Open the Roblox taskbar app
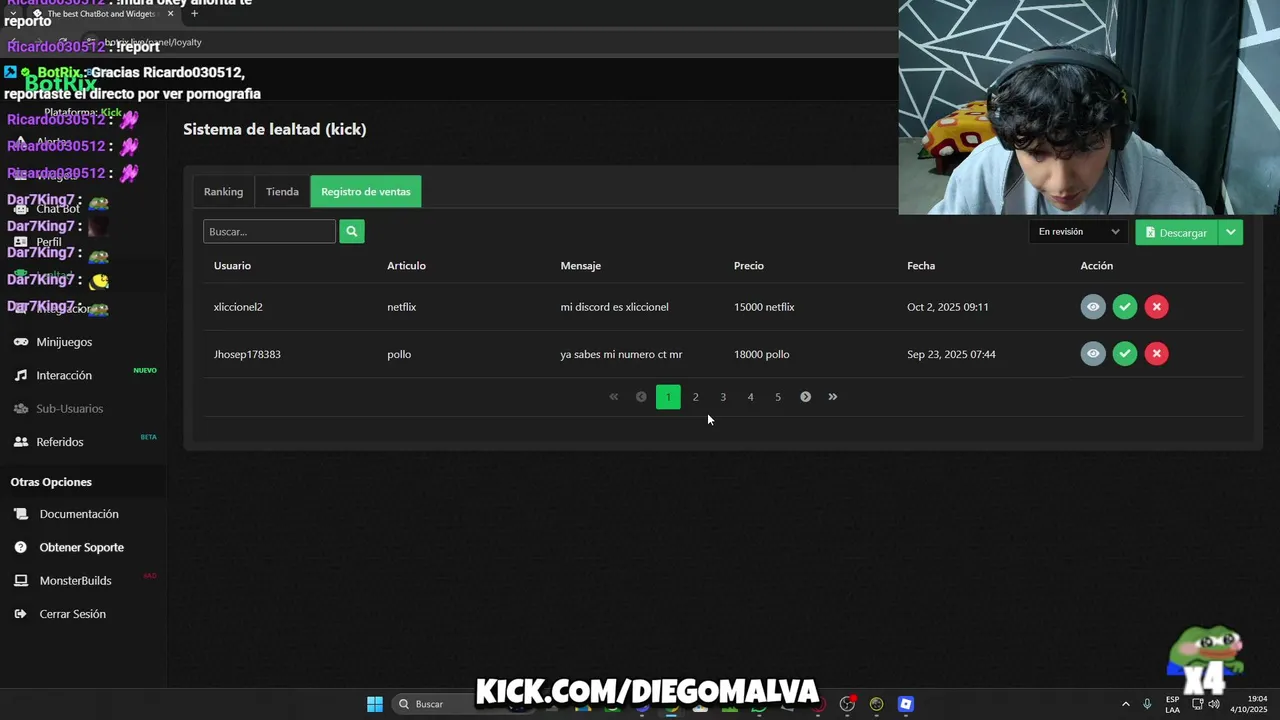 (x=905, y=704)
